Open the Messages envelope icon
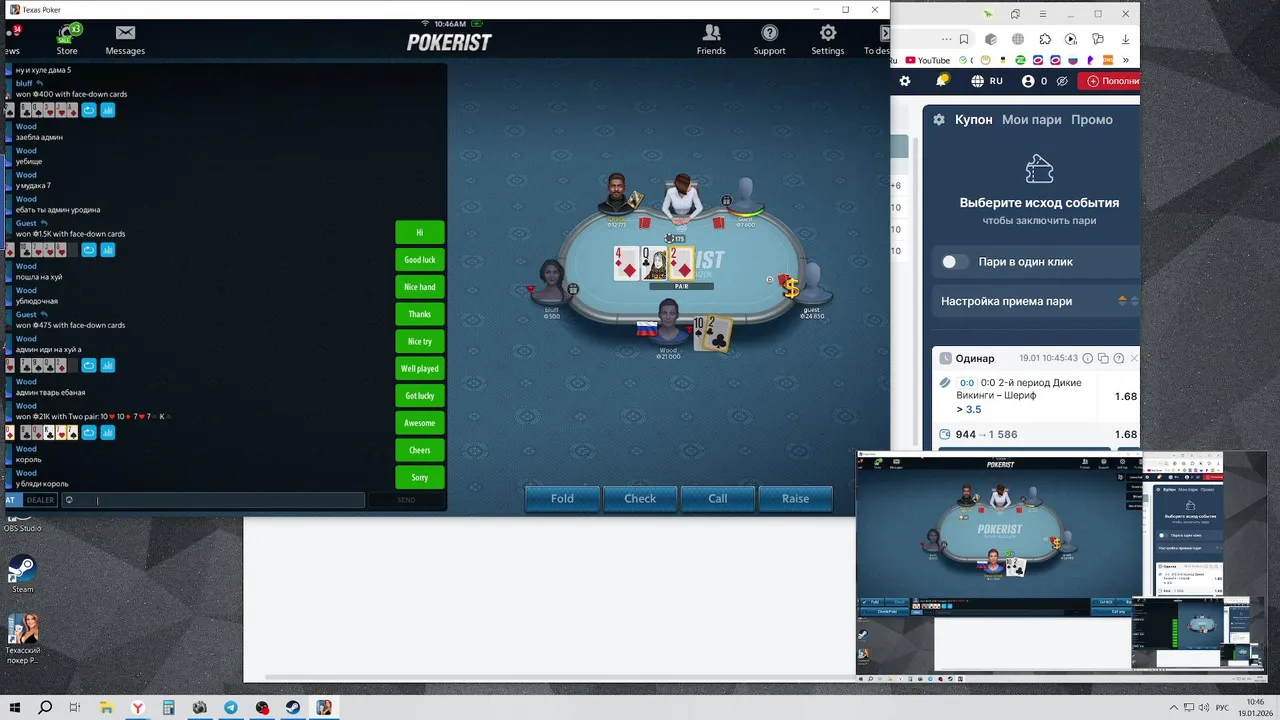Image resolution: width=1280 pixels, height=720 pixels. [125, 39]
